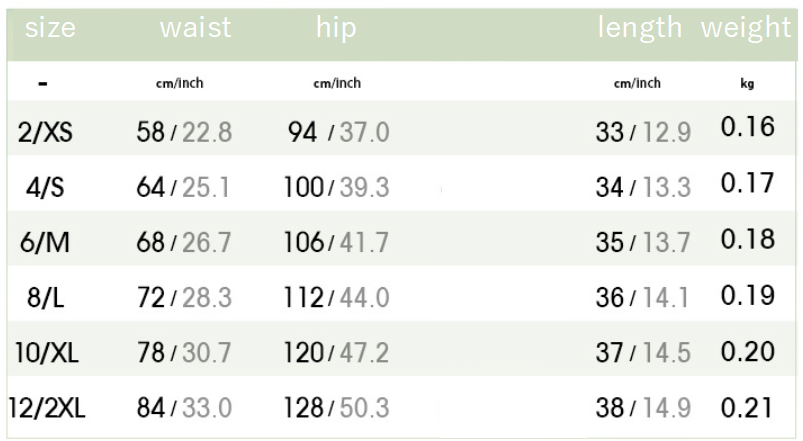Click the length value 35 / 13.7
This screenshot has height=441, width=803.
(643, 243)
